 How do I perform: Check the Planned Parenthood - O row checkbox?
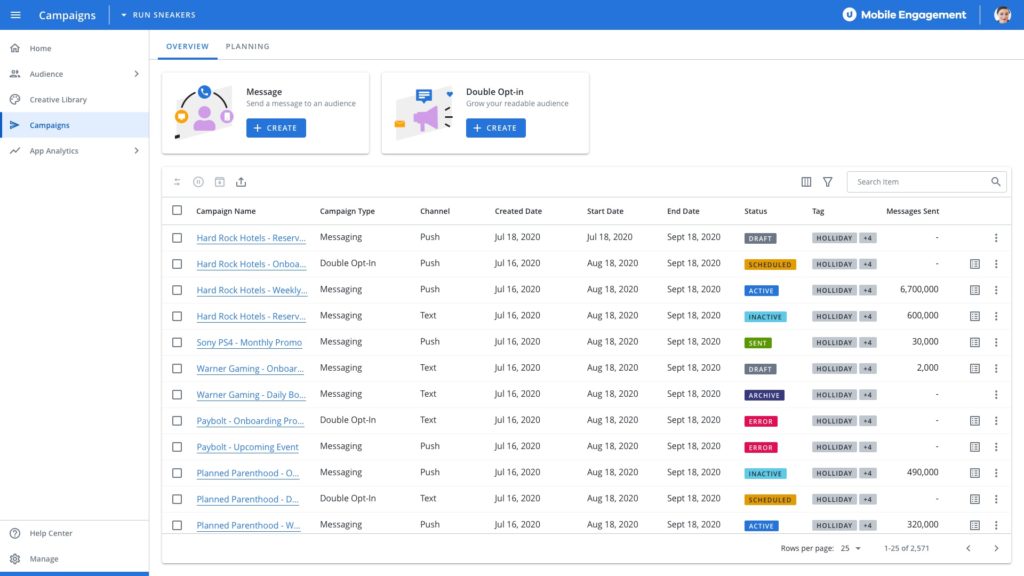click(177, 473)
